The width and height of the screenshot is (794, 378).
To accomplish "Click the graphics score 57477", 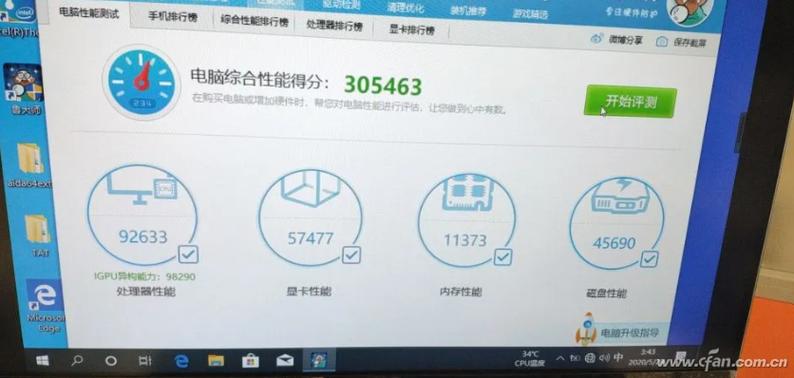I will pyautogui.click(x=310, y=238).
